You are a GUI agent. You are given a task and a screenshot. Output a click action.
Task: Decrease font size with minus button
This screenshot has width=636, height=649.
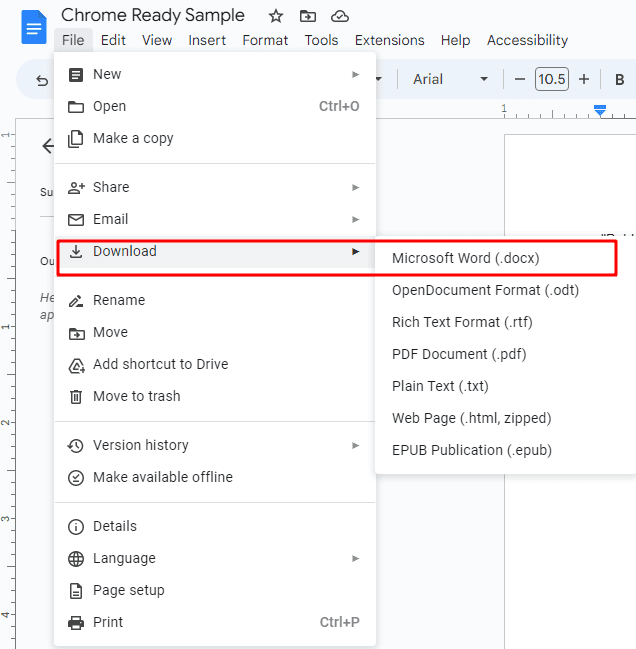[520, 79]
